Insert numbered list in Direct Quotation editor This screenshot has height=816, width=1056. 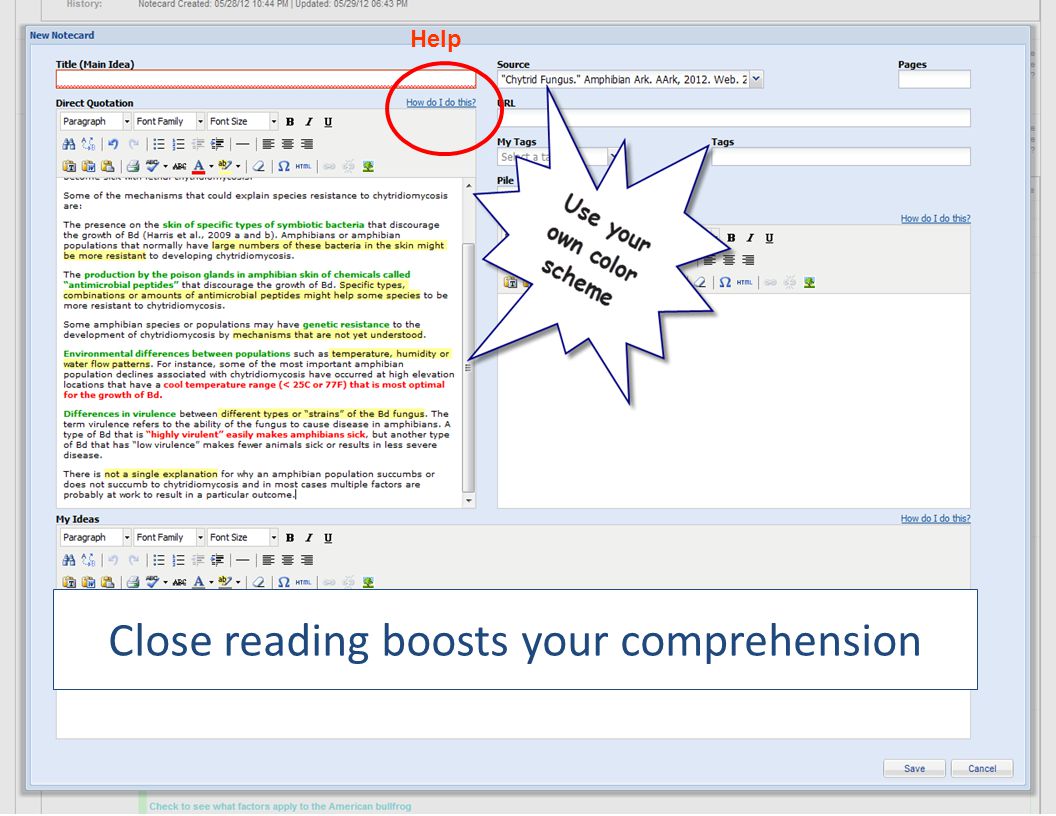[x=178, y=144]
